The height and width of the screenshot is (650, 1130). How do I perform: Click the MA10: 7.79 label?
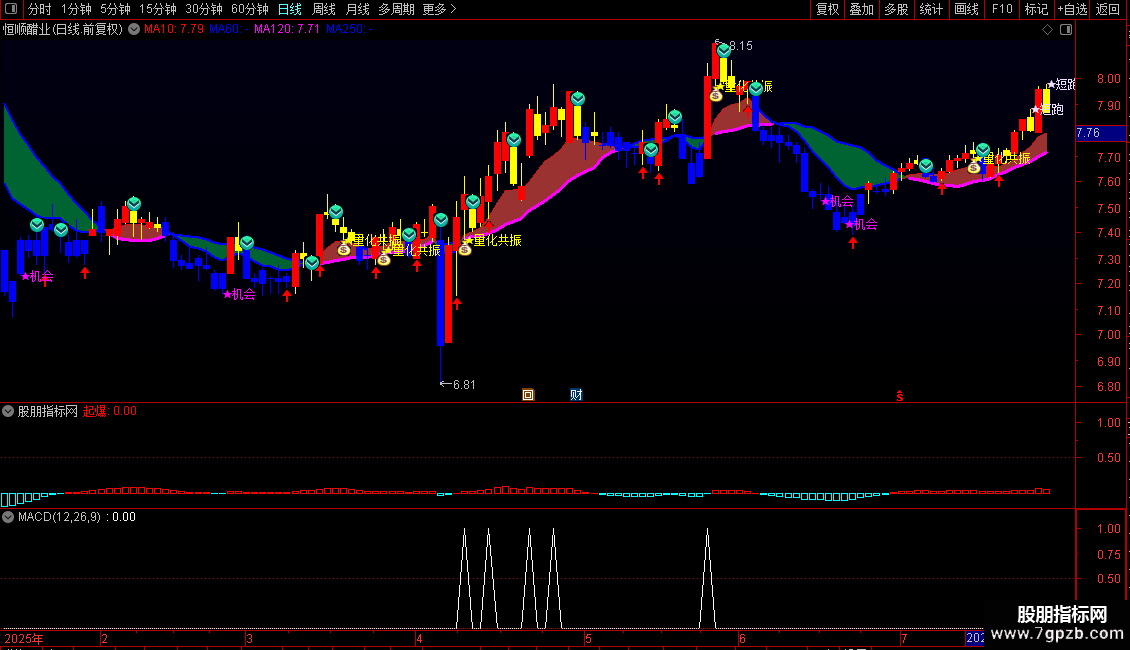tap(174, 29)
